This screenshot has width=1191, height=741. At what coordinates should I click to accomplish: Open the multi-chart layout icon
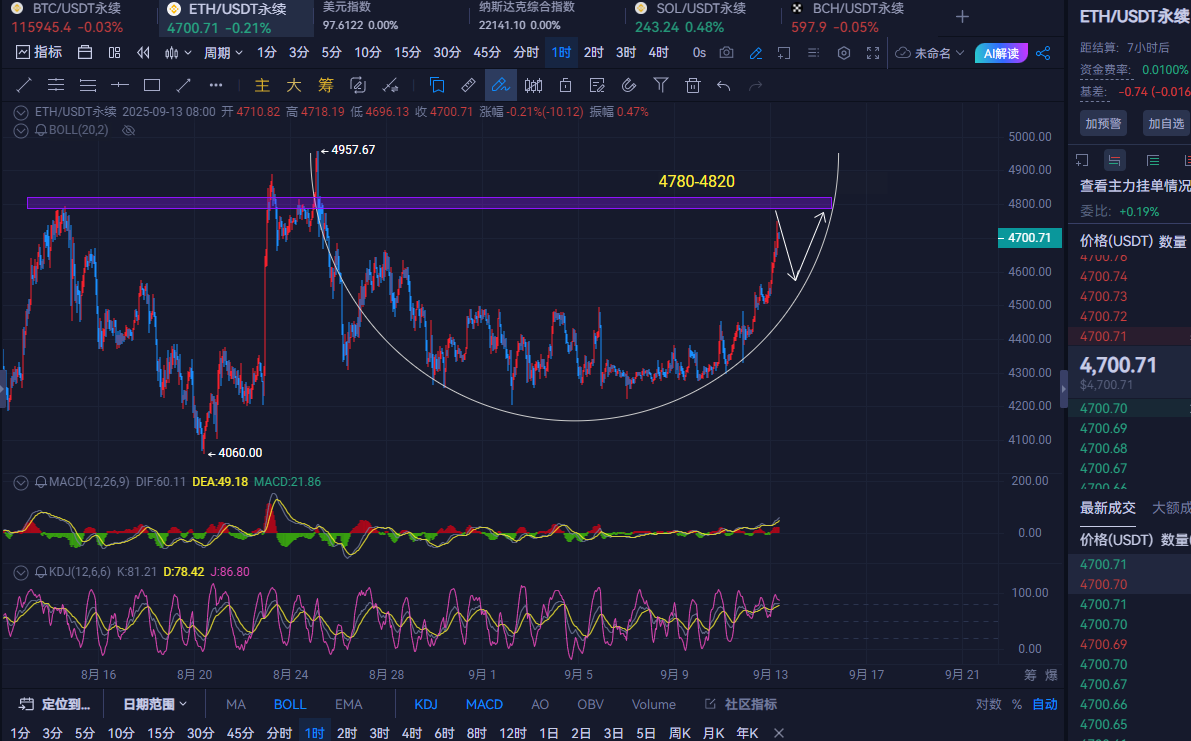115,52
